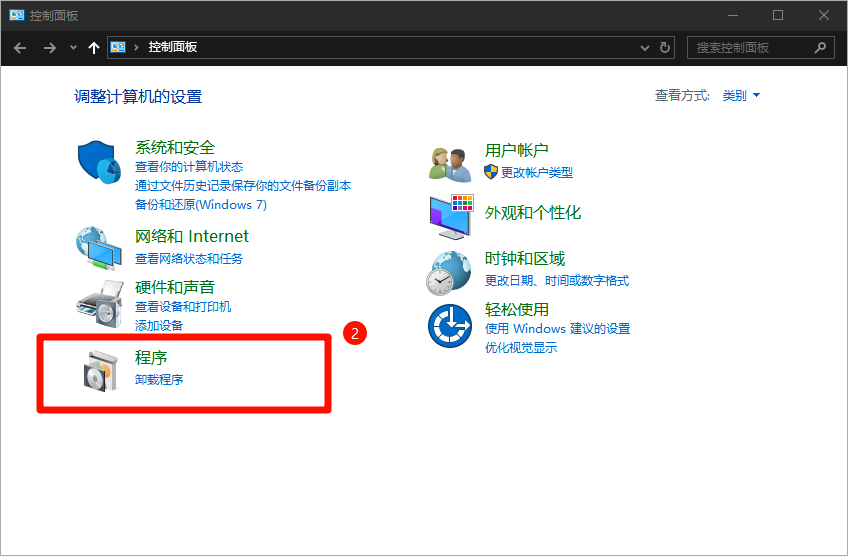Image resolution: width=848 pixels, height=556 pixels.
Task: Go back with the left arrow button
Action: (20, 48)
